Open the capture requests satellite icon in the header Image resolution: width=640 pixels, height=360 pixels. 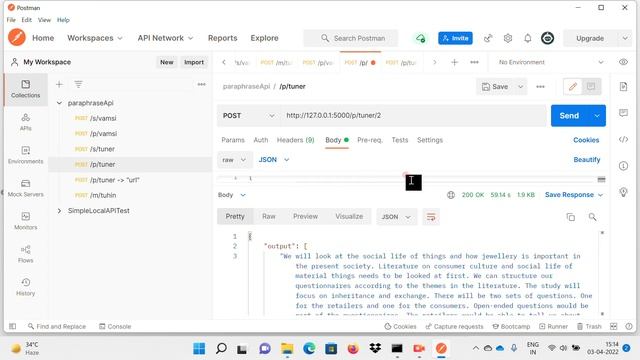pyautogui.click(x=488, y=38)
